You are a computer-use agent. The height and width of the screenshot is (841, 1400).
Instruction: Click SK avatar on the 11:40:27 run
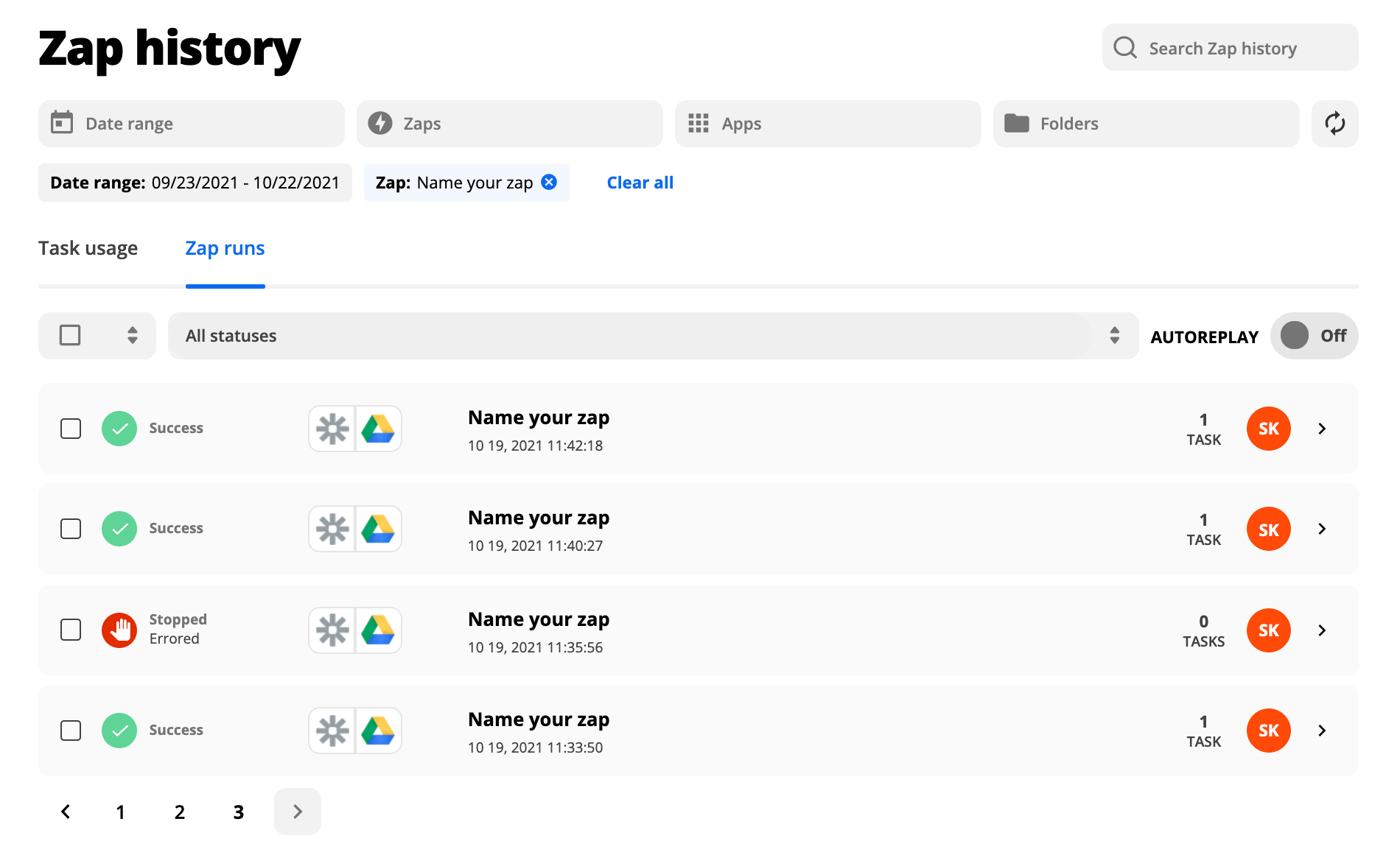pos(1269,529)
